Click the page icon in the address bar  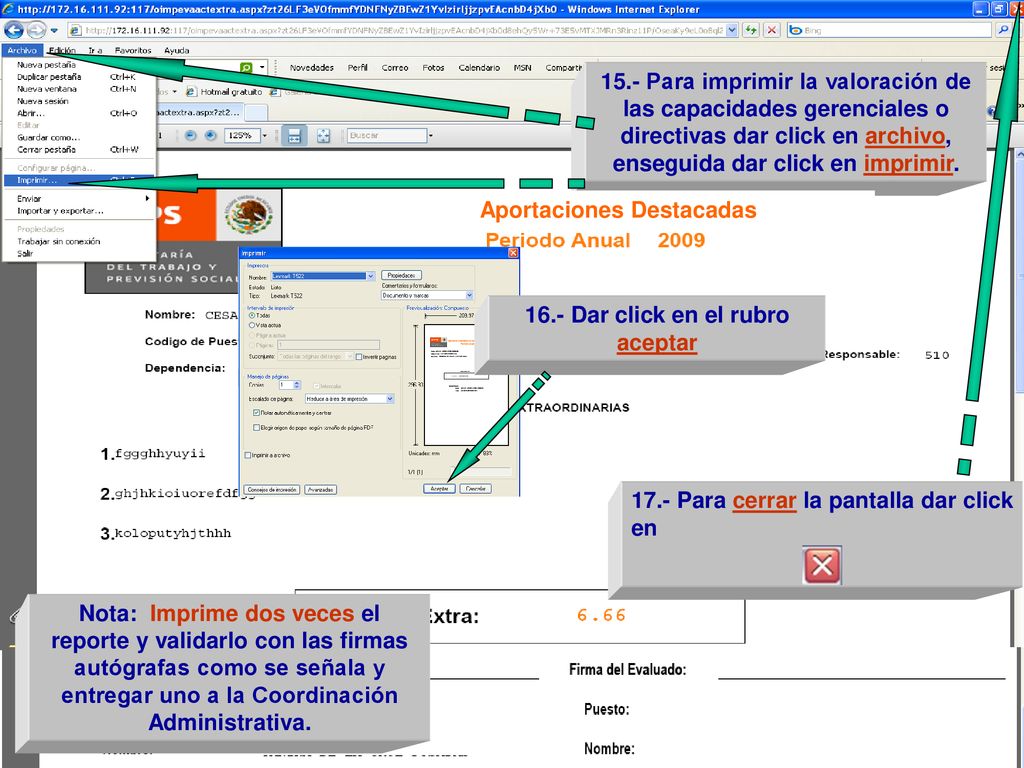[x=75, y=30]
